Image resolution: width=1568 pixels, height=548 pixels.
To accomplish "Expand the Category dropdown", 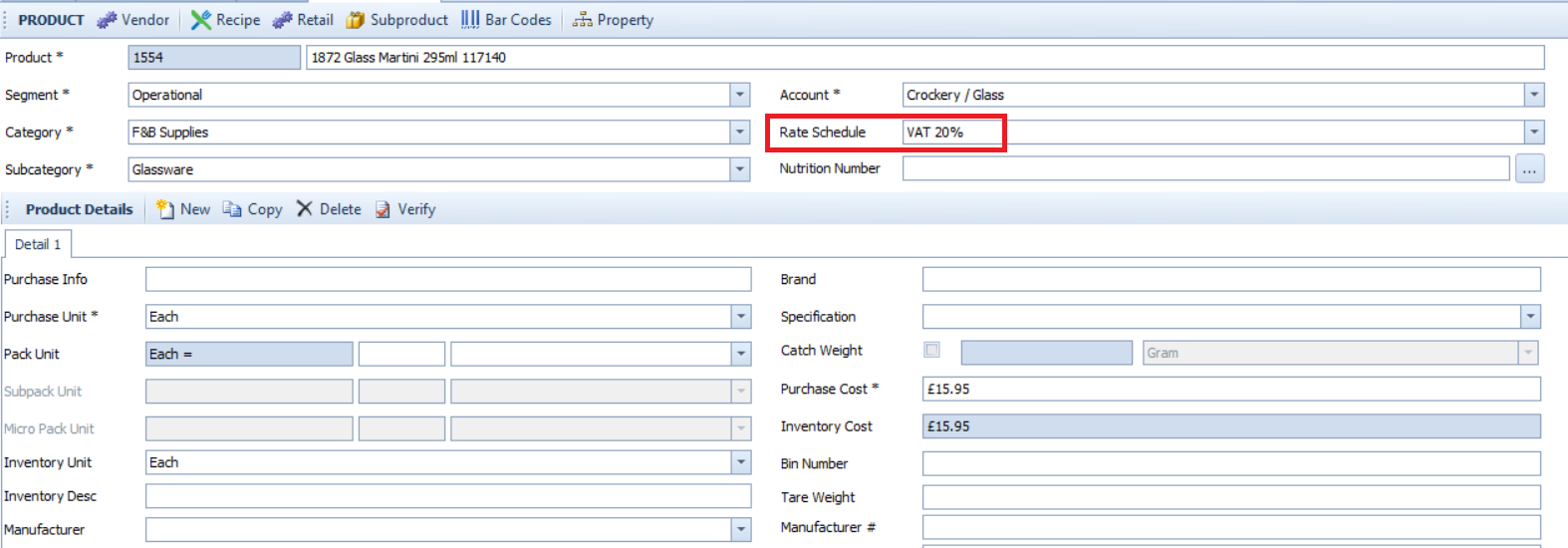I will pyautogui.click(x=740, y=133).
